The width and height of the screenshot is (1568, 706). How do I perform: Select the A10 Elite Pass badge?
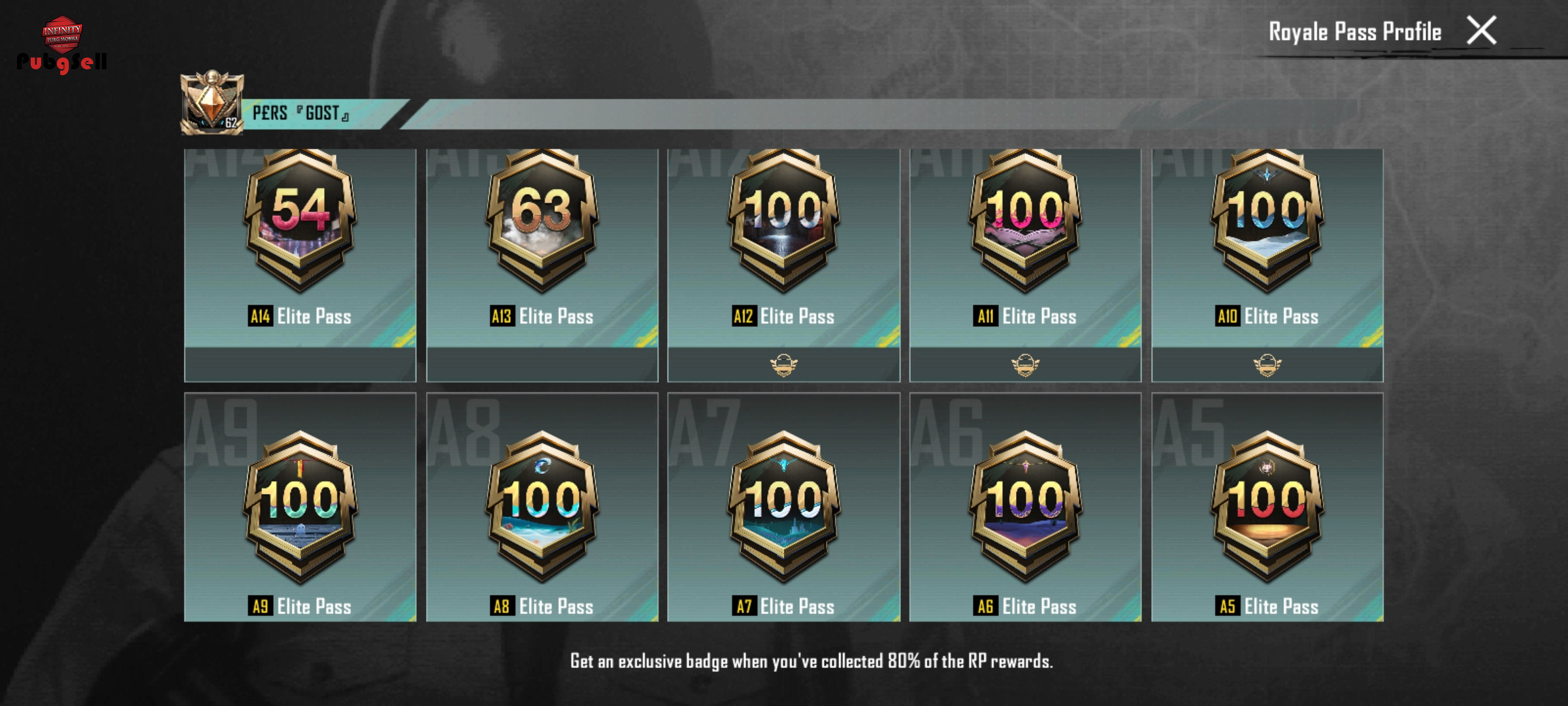1267,219
